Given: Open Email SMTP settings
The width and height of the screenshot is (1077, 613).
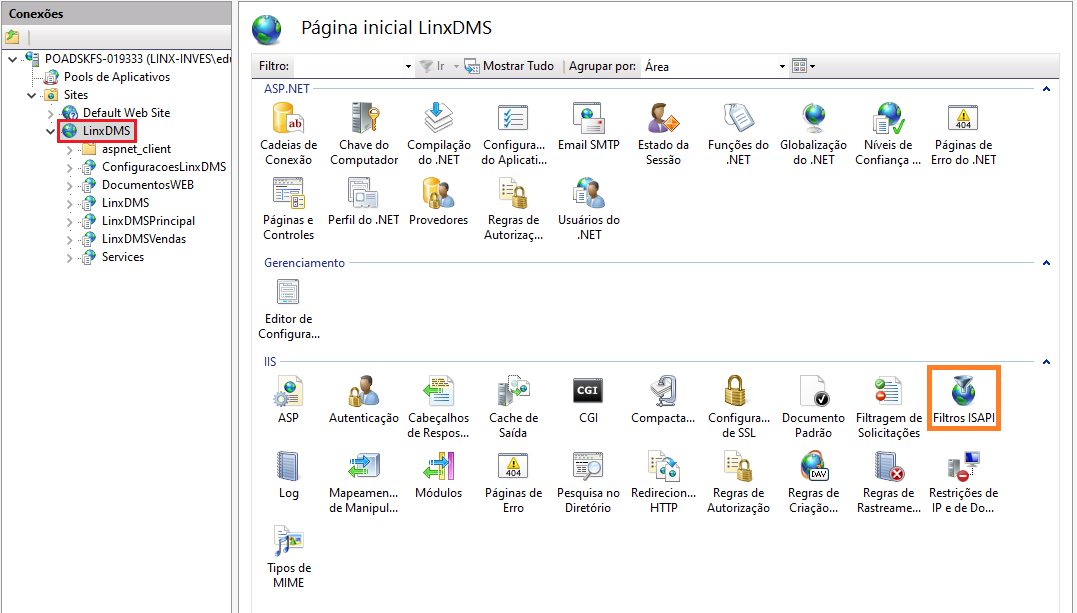Looking at the screenshot, I should click(589, 127).
